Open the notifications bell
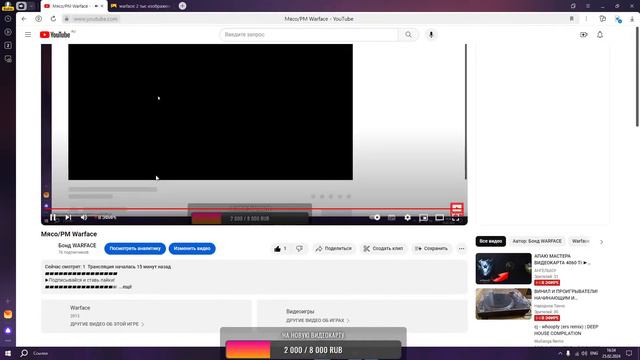The height and width of the screenshot is (360, 640). [600, 35]
